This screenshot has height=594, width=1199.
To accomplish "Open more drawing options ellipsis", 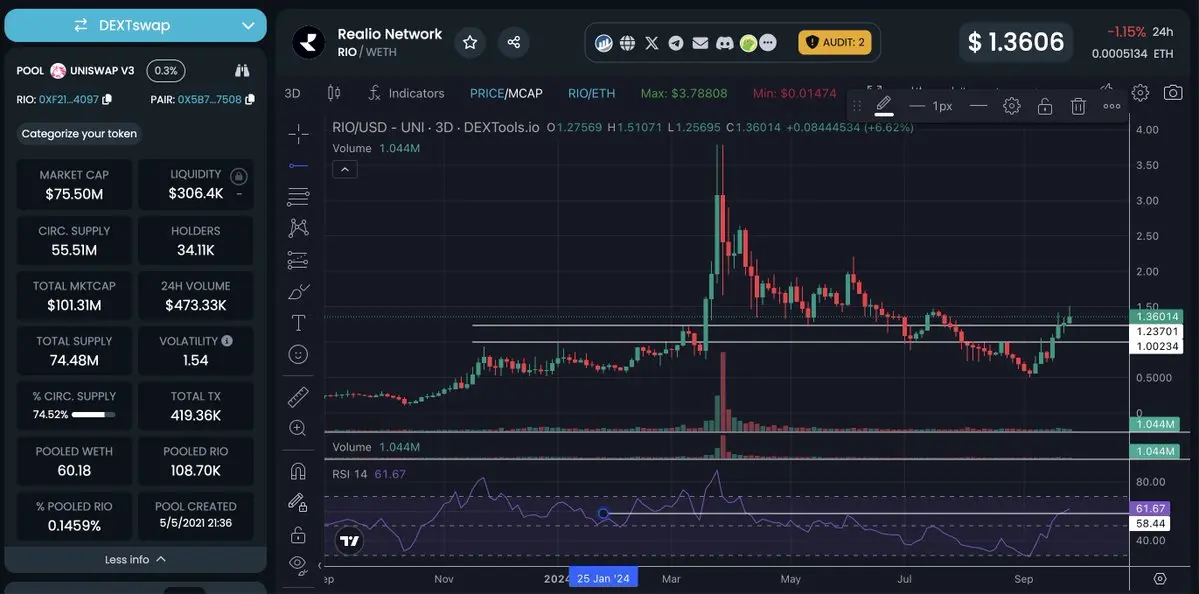I will coord(1112,106).
